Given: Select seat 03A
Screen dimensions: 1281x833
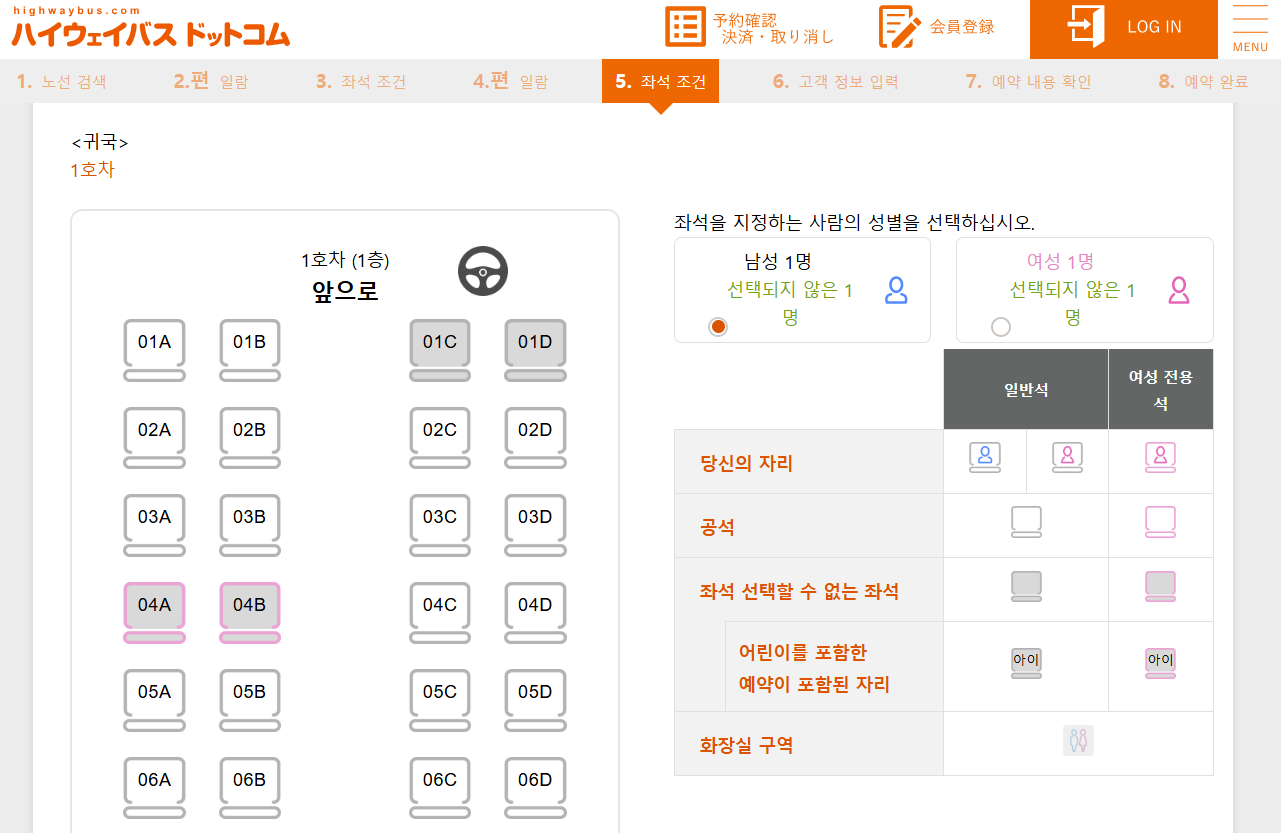Looking at the screenshot, I should pos(154,525).
